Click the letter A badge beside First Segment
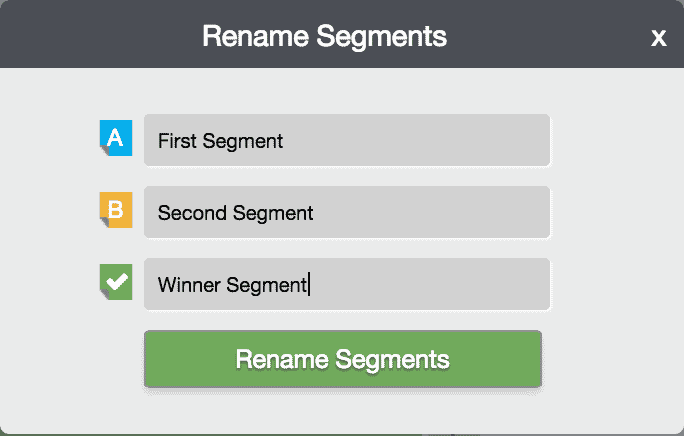This screenshot has height=436, width=684. coord(116,138)
